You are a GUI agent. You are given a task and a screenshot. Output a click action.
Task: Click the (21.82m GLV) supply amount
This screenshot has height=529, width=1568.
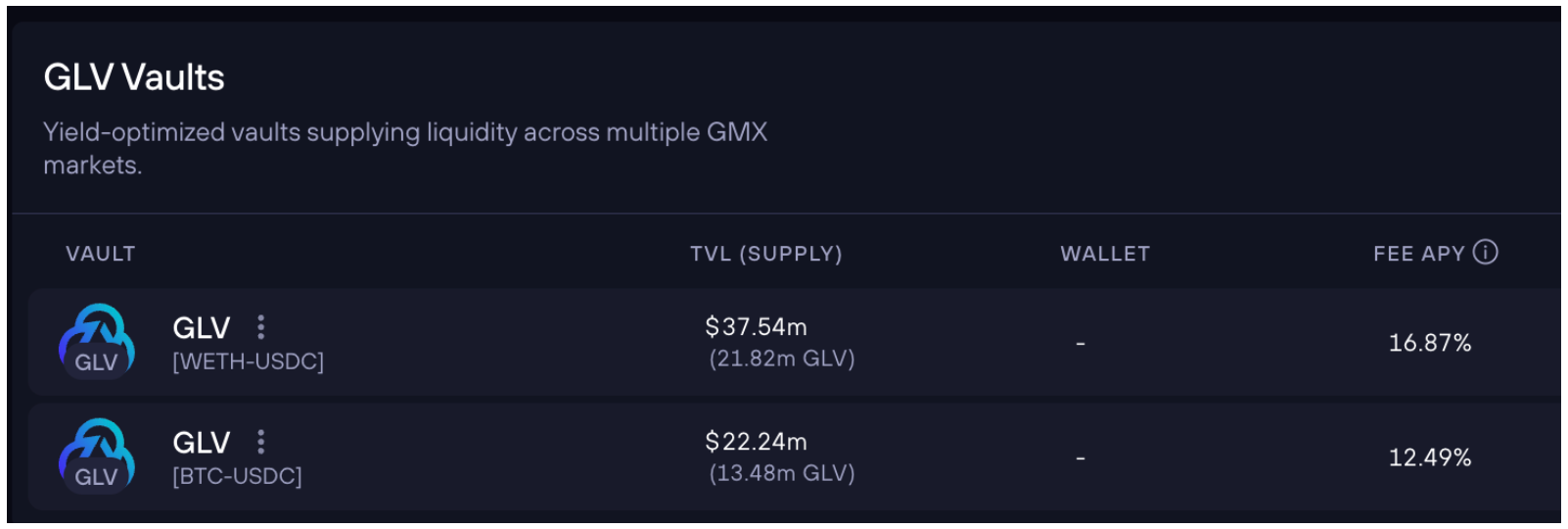pos(781,359)
